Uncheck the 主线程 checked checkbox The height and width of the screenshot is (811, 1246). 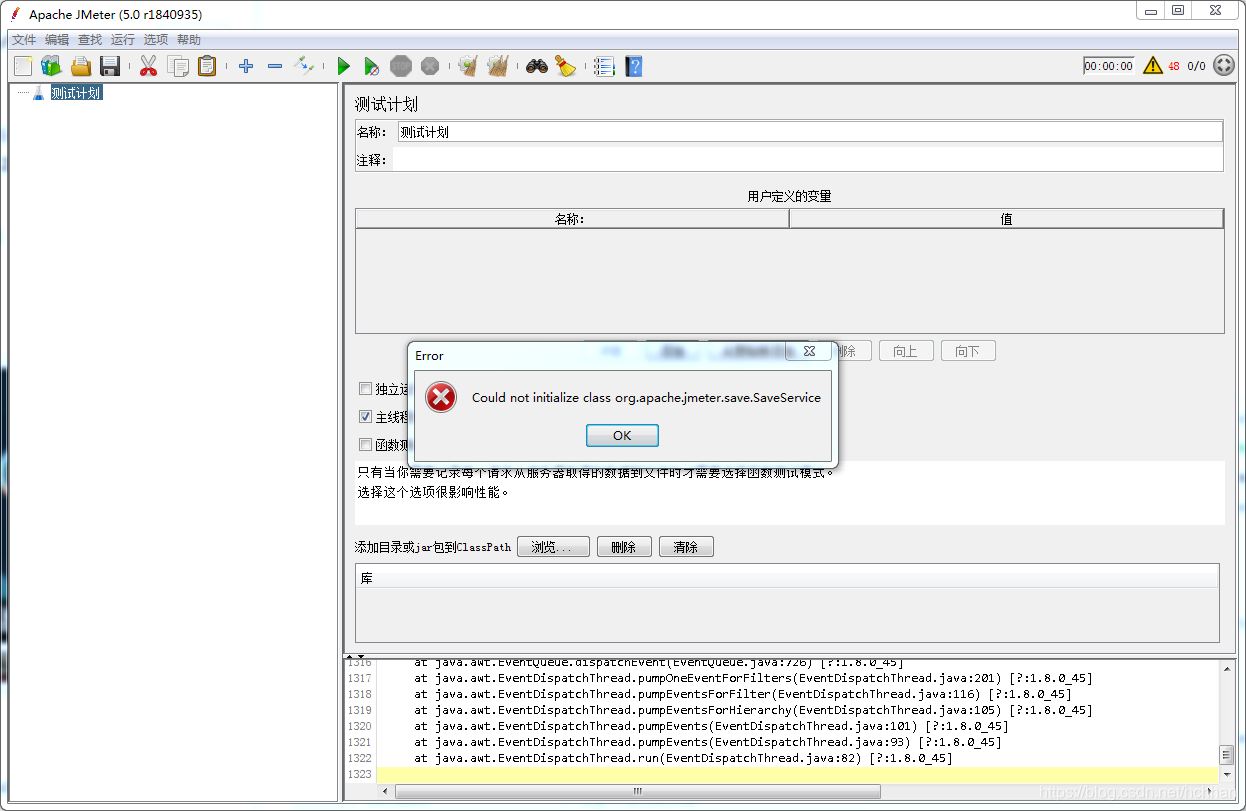click(x=365, y=417)
